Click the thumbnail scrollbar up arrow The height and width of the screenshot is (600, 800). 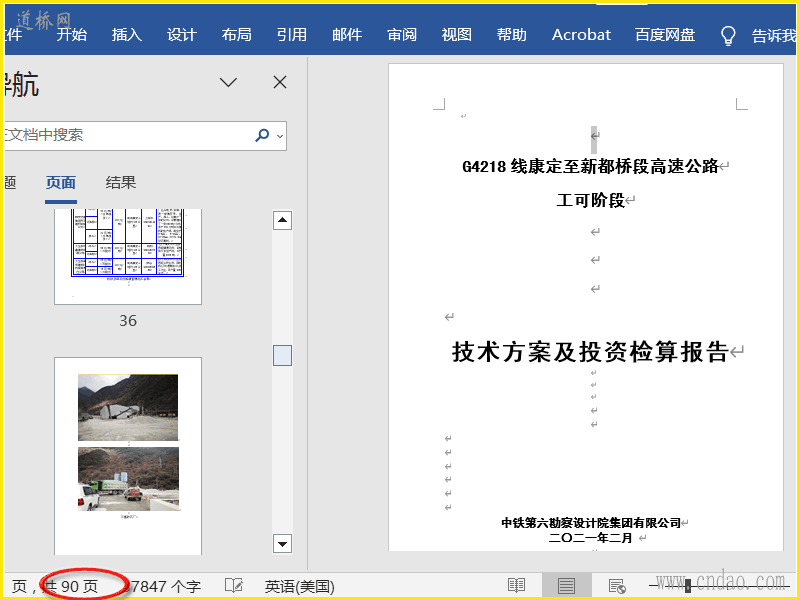point(282,220)
